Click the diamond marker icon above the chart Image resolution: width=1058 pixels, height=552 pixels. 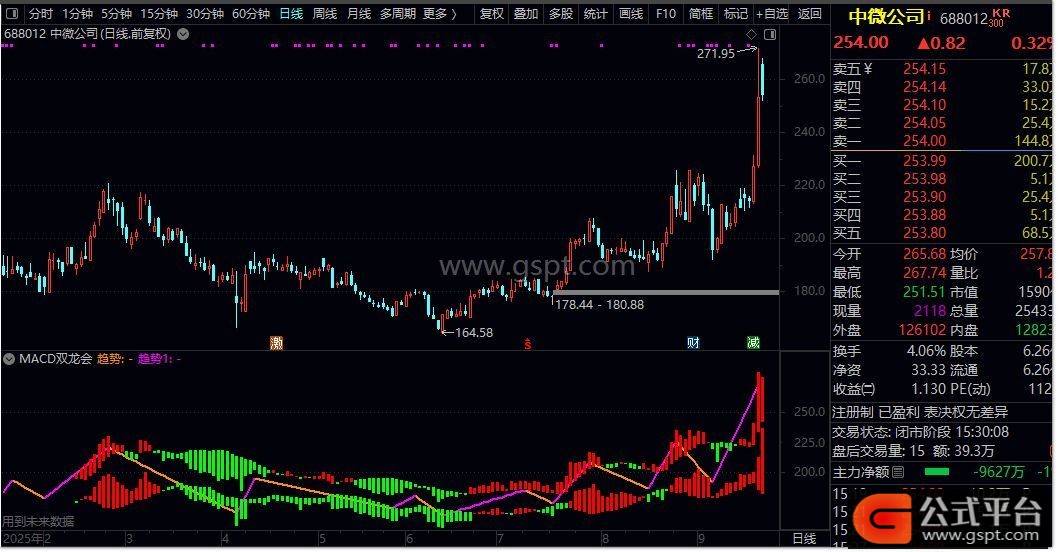[752, 35]
